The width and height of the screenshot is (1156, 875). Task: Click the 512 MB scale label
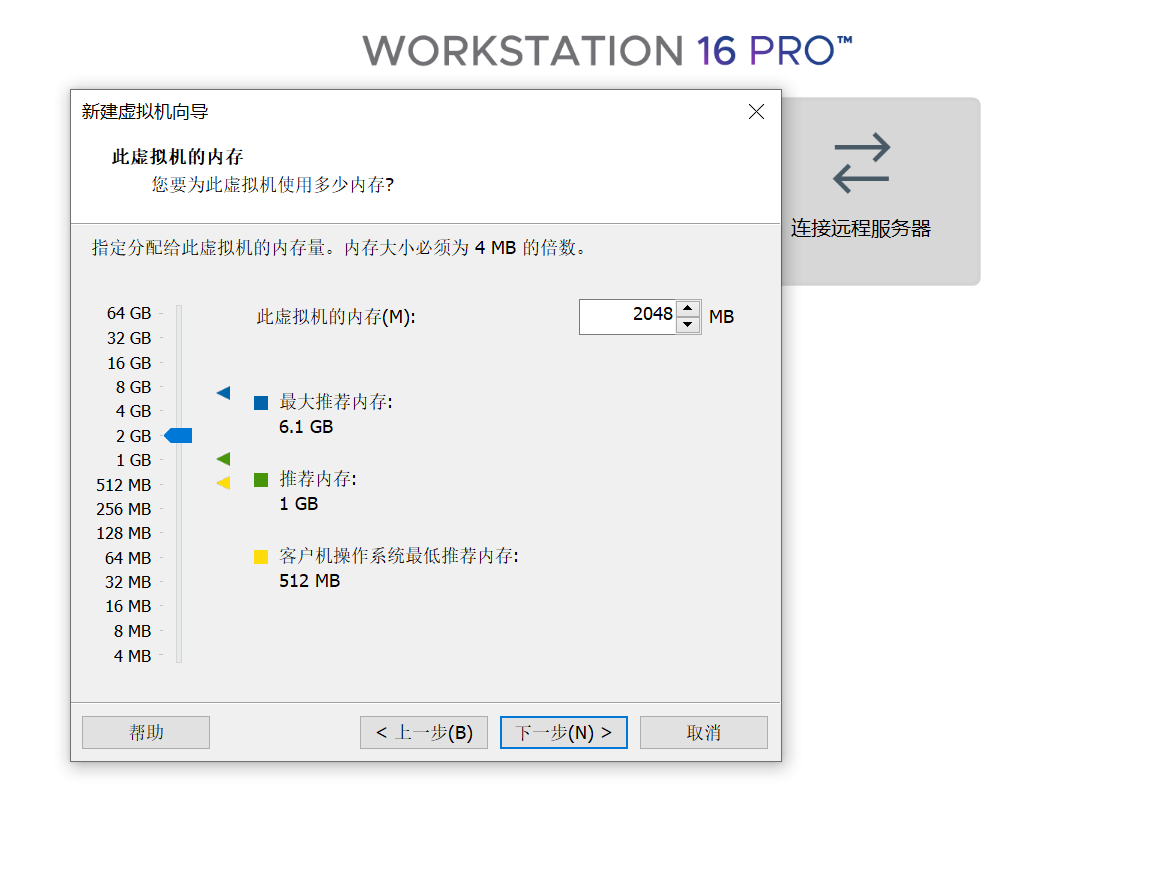coord(124,485)
